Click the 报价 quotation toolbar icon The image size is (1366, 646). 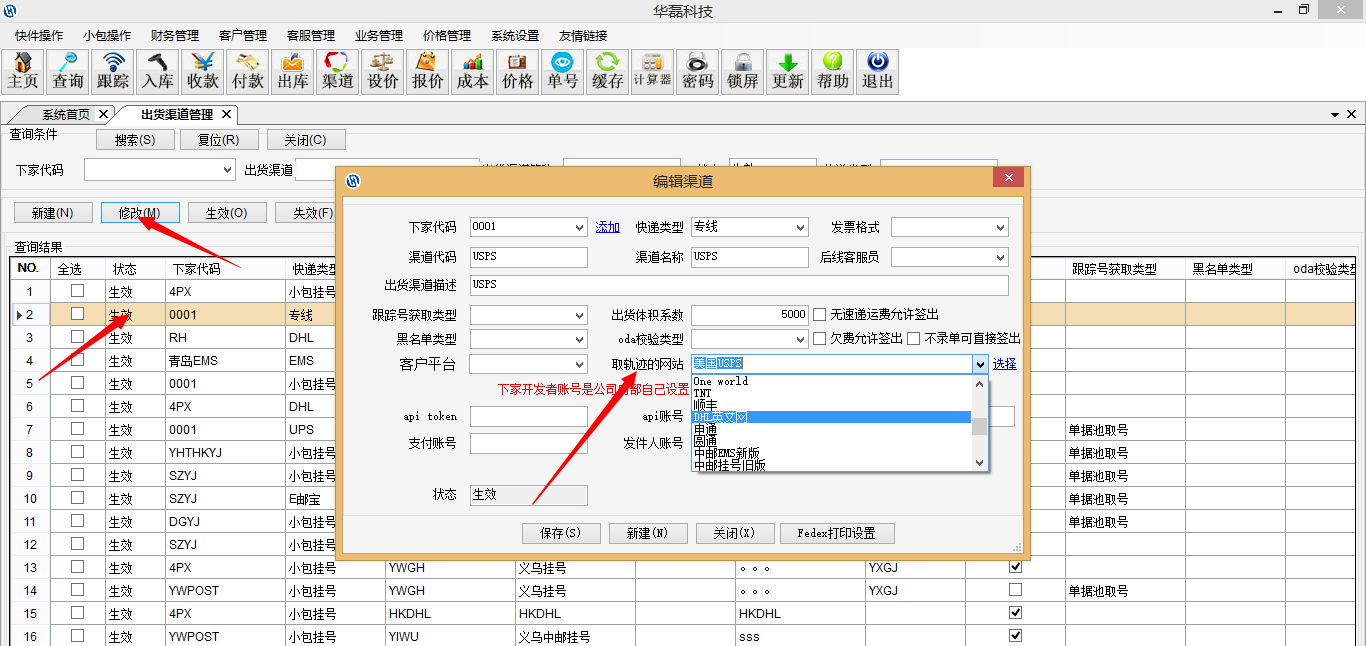pos(428,72)
